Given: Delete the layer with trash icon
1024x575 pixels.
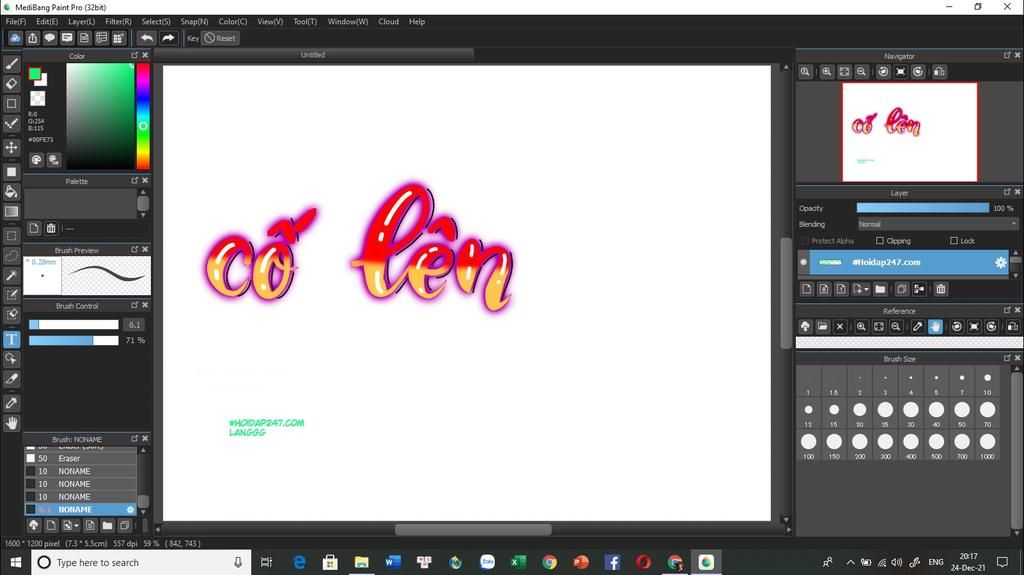Looking at the screenshot, I should [x=940, y=289].
